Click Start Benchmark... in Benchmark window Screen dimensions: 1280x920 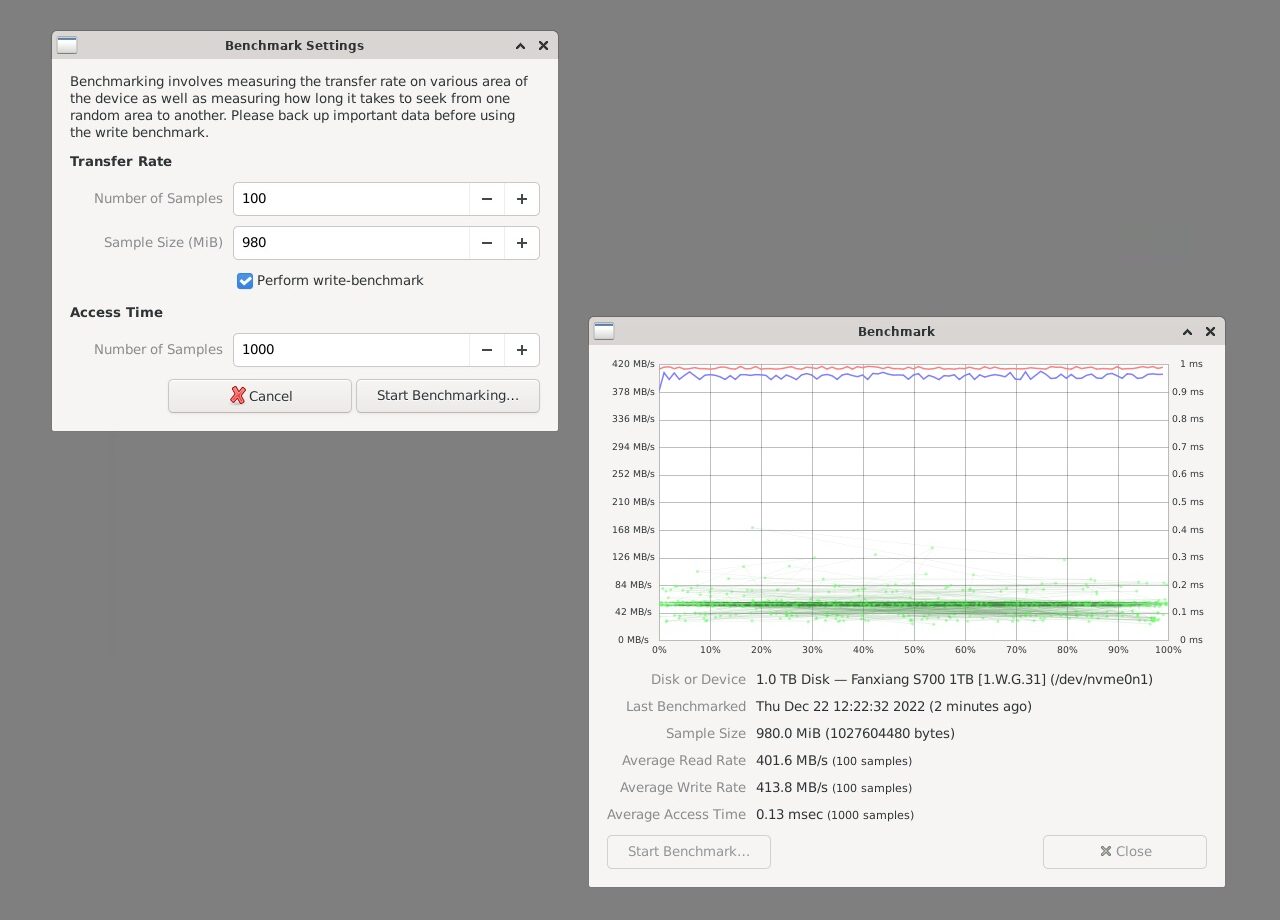(x=688, y=852)
